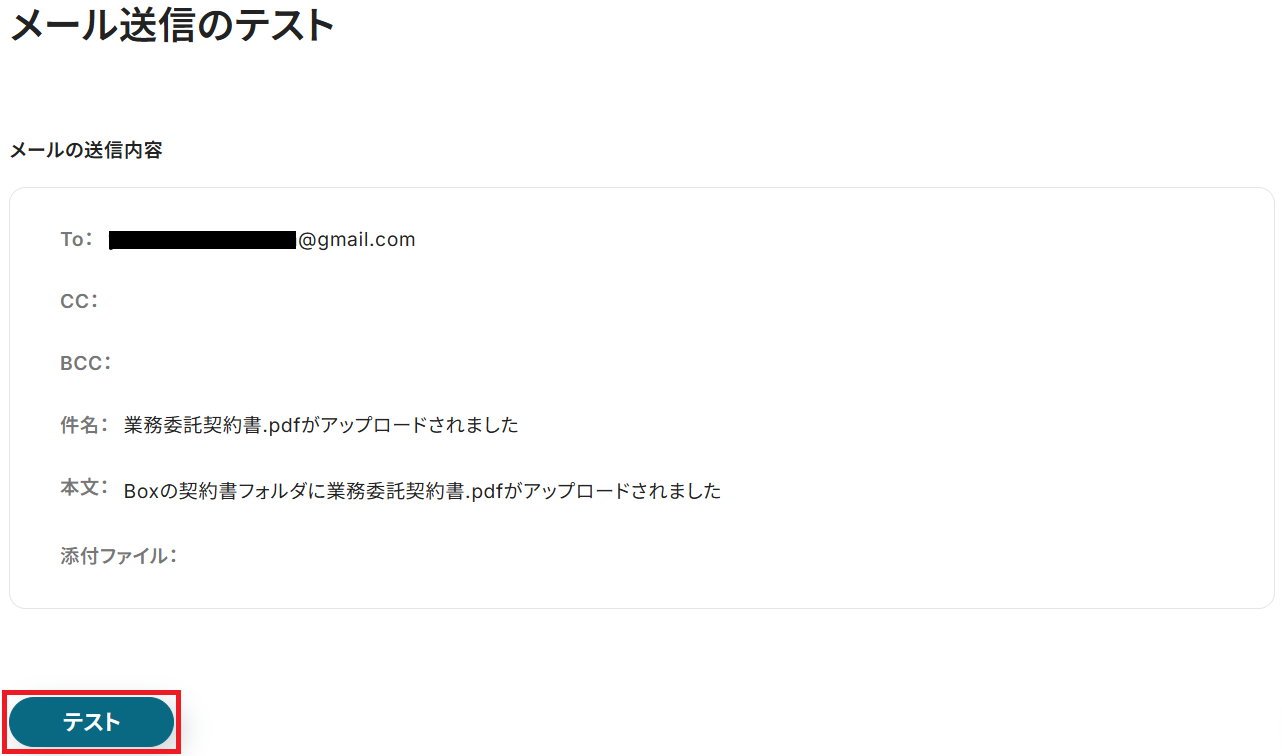Click the 添付ファイル: label
1282x756 pixels.
point(119,556)
